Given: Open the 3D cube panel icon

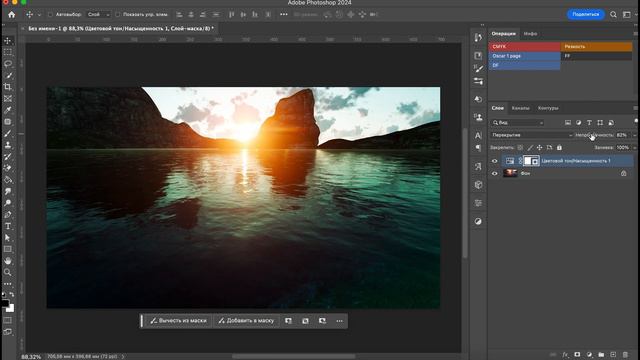Looking at the screenshot, I should pos(478,184).
